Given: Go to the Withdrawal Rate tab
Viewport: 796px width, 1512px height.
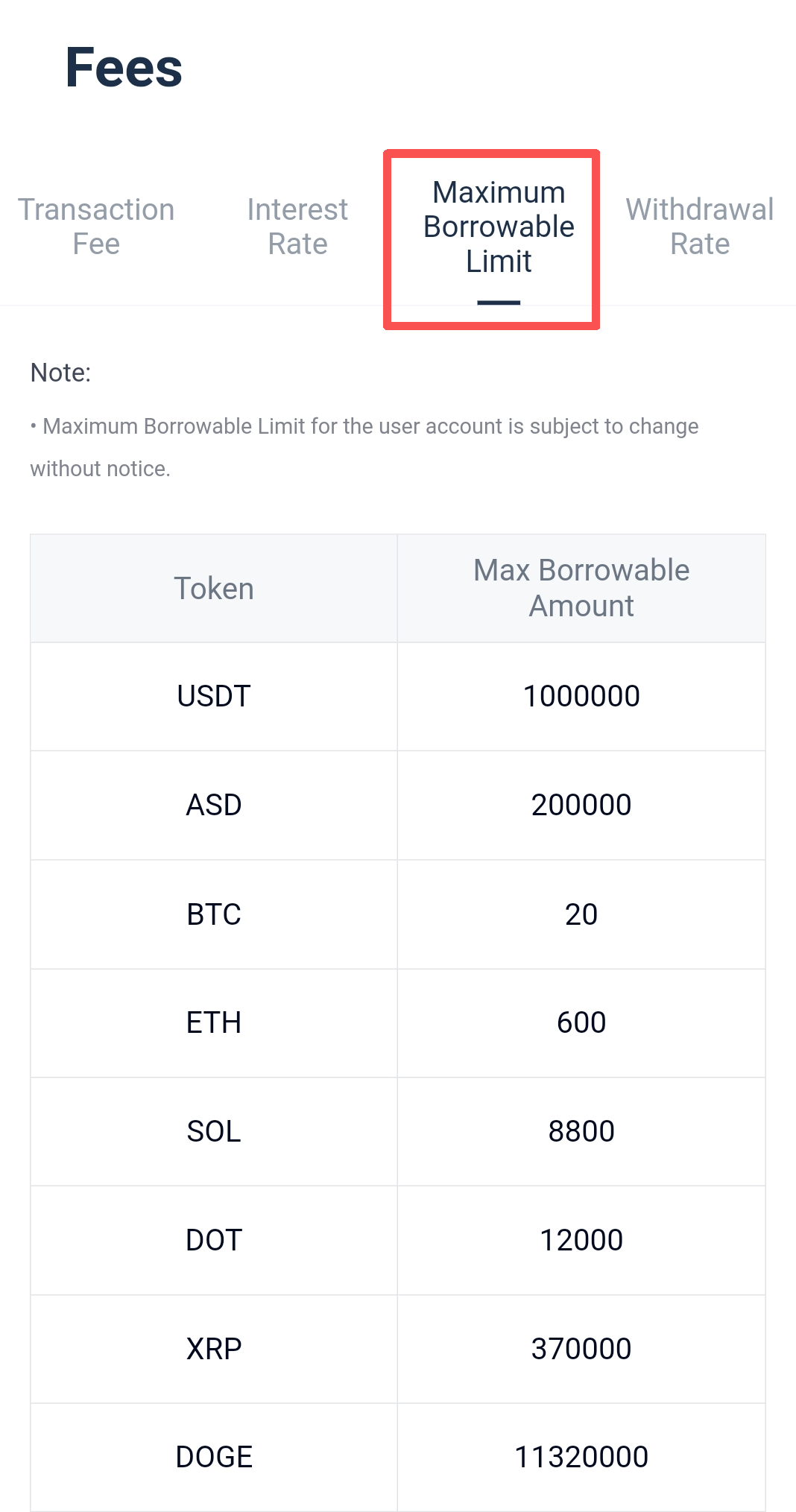Looking at the screenshot, I should point(699,227).
